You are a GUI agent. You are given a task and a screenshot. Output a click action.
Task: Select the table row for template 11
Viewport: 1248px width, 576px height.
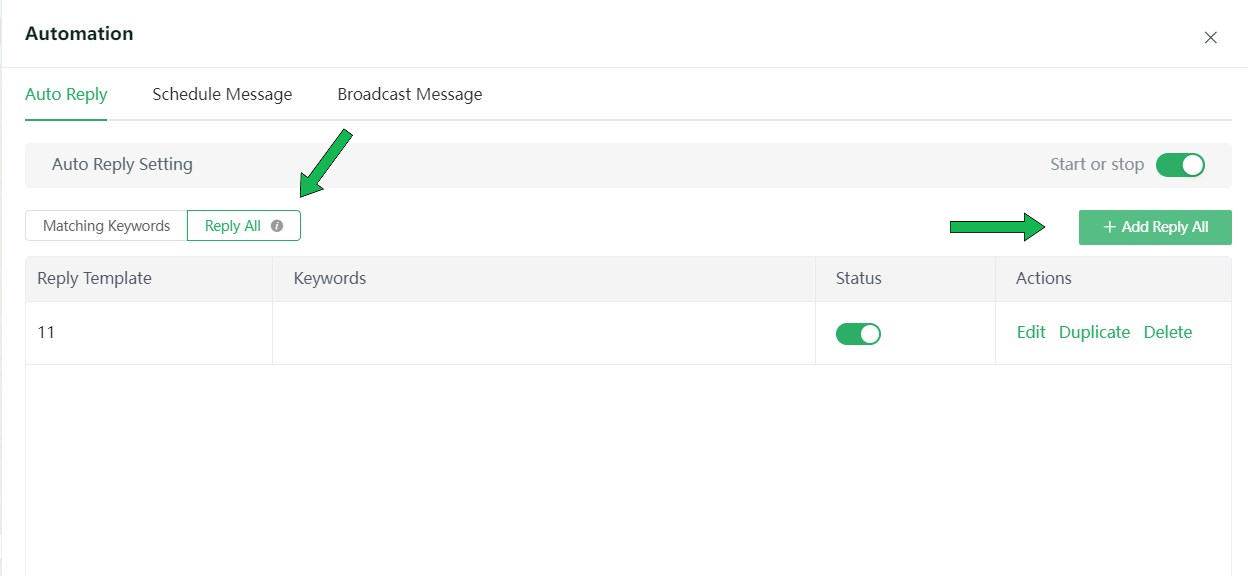tap(450, 332)
